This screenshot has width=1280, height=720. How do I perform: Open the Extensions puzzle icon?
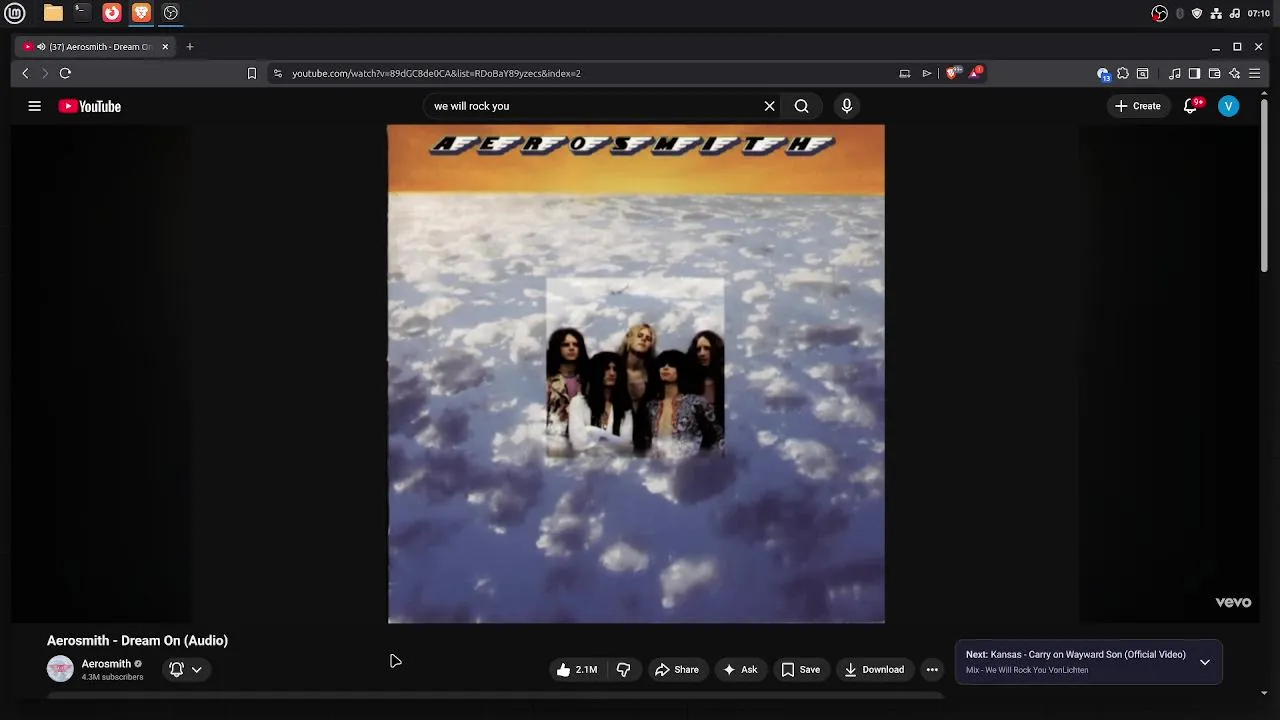click(x=1123, y=73)
